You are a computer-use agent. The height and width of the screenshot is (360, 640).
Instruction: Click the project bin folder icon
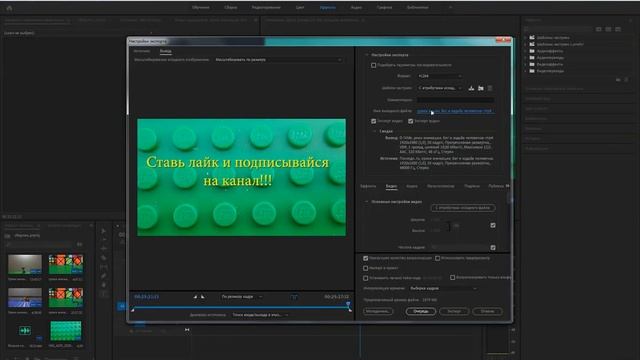(7, 236)
